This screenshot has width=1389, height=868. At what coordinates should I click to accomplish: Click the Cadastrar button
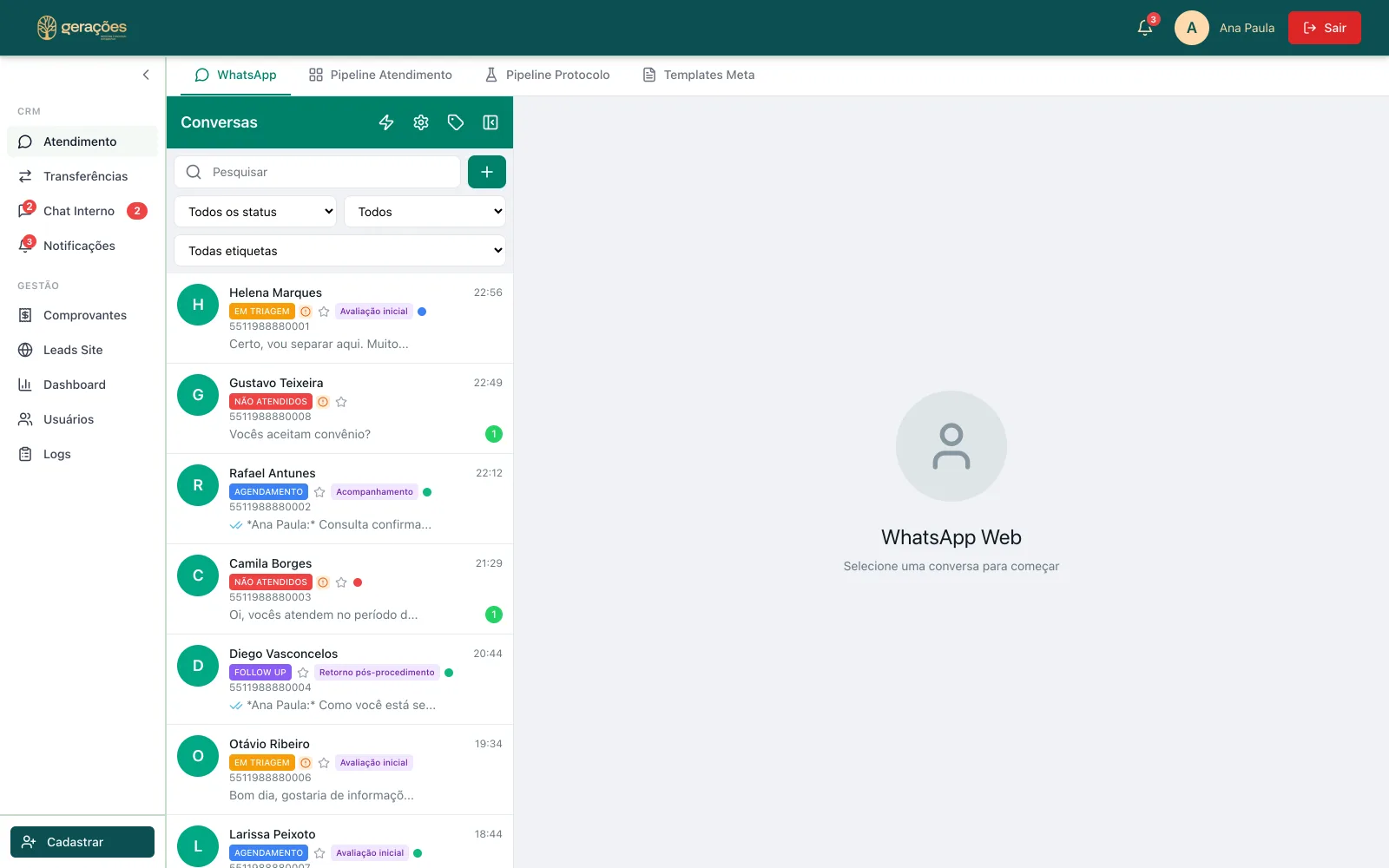(82, 842)
